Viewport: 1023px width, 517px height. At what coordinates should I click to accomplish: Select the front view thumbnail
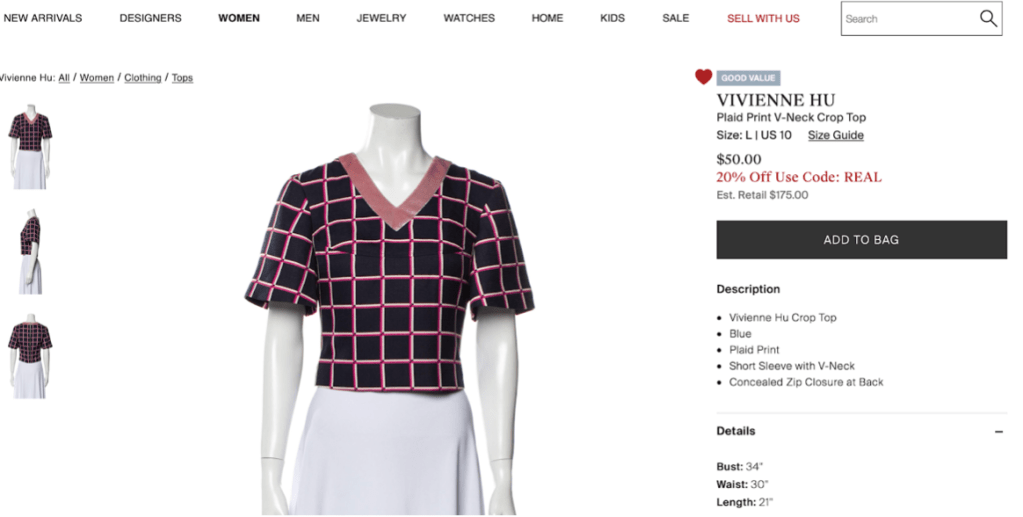pos(29,147)
